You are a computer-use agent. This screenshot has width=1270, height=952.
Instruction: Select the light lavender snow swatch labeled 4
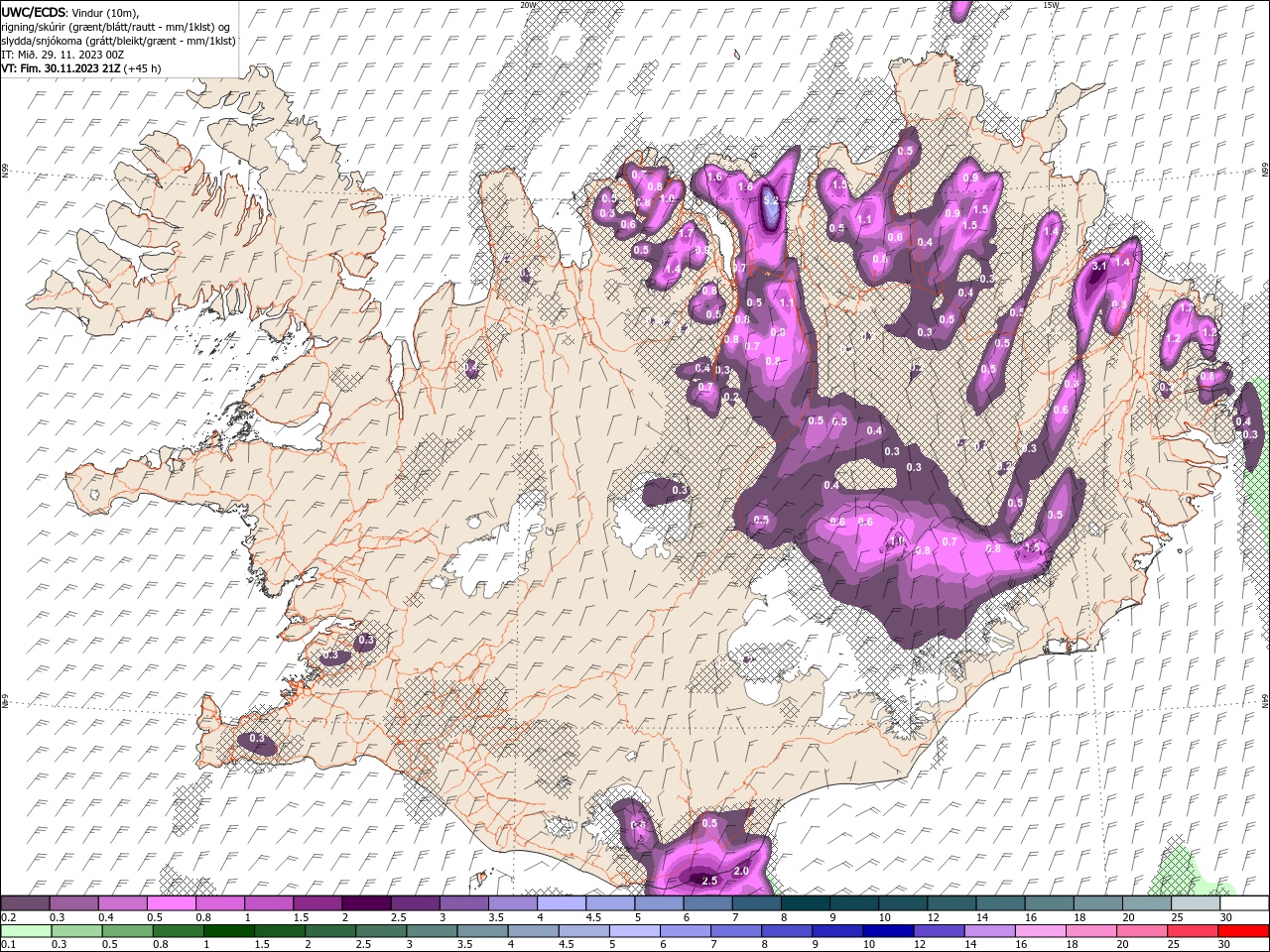click(x=562, y=903)
